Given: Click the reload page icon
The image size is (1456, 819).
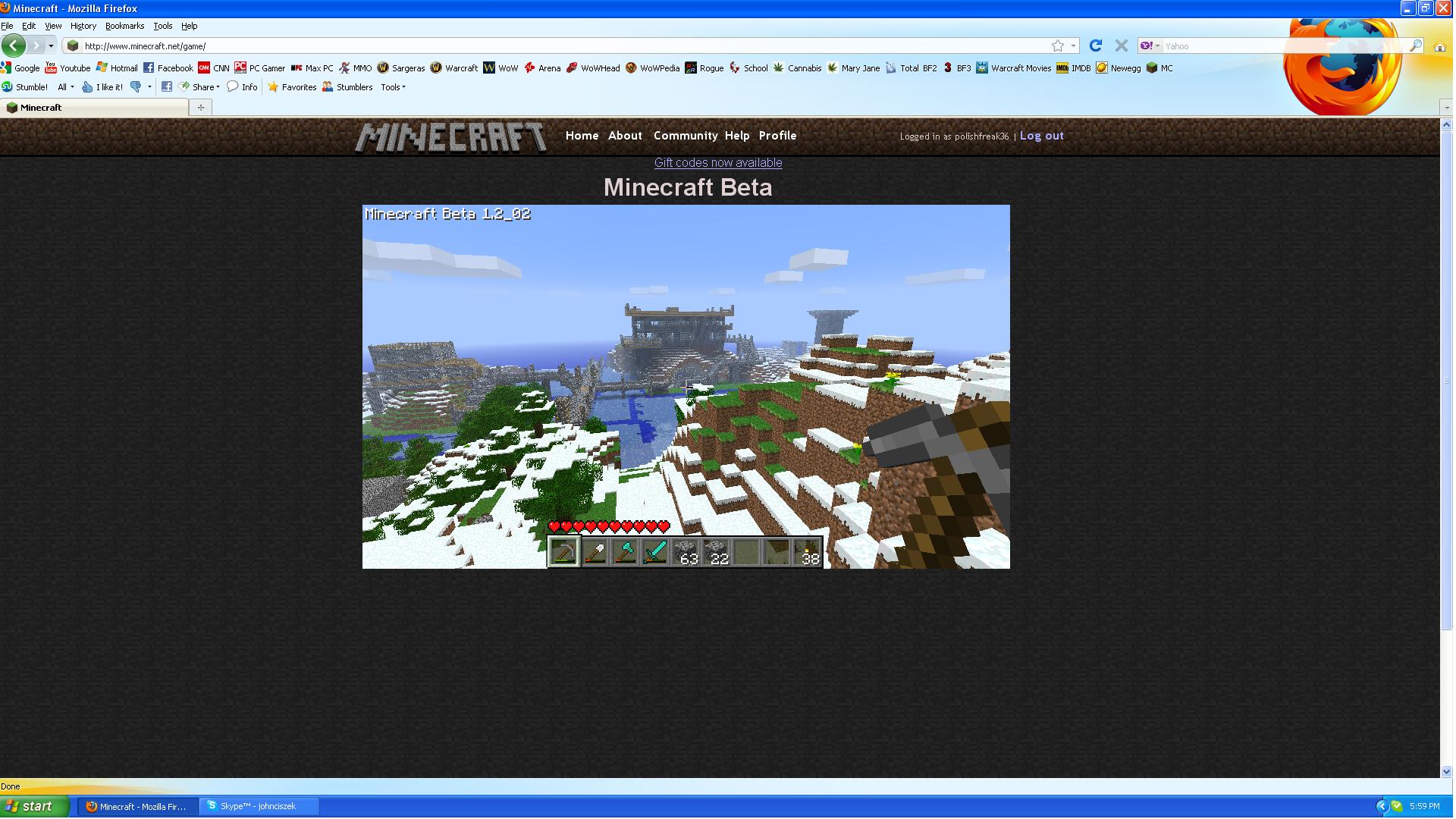Looking at the screenshot, I should (1095, 45).
